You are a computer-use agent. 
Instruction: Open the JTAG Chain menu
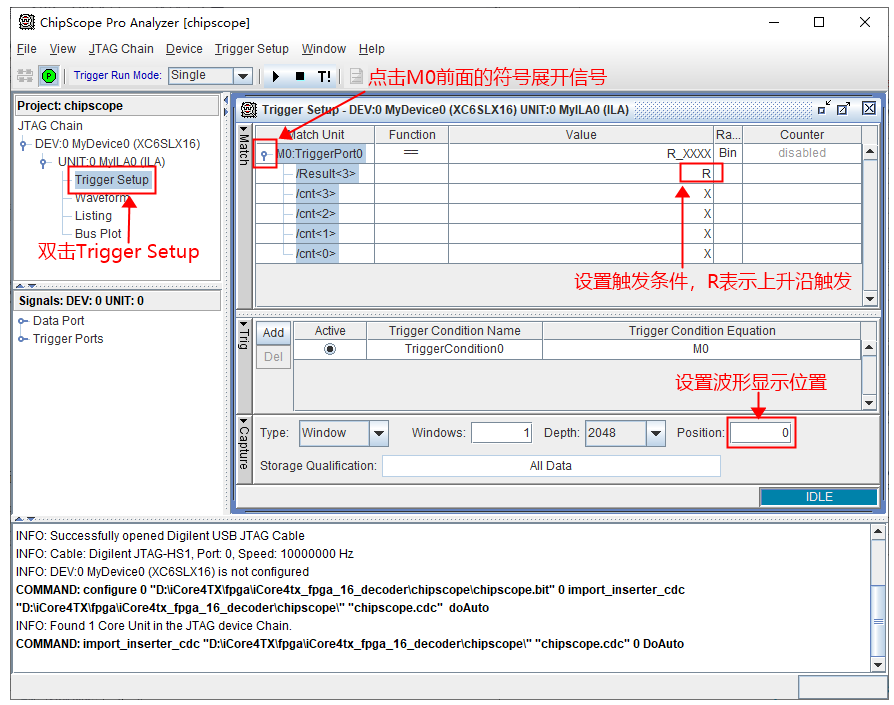coord(121,48)
